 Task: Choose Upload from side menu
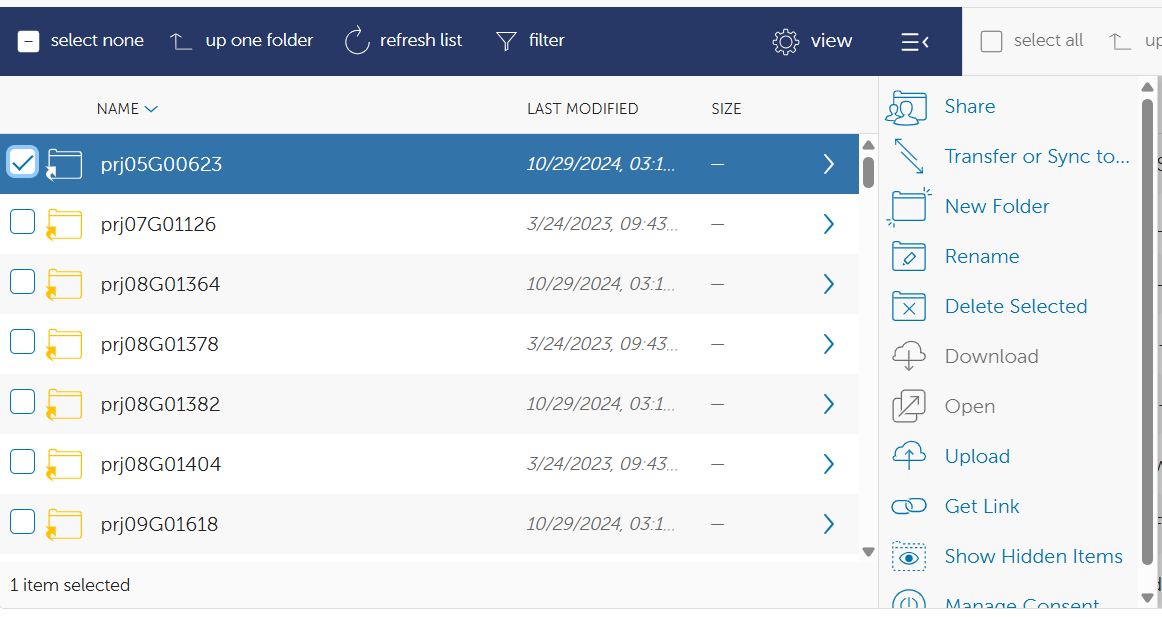click(x=977, y=456)
